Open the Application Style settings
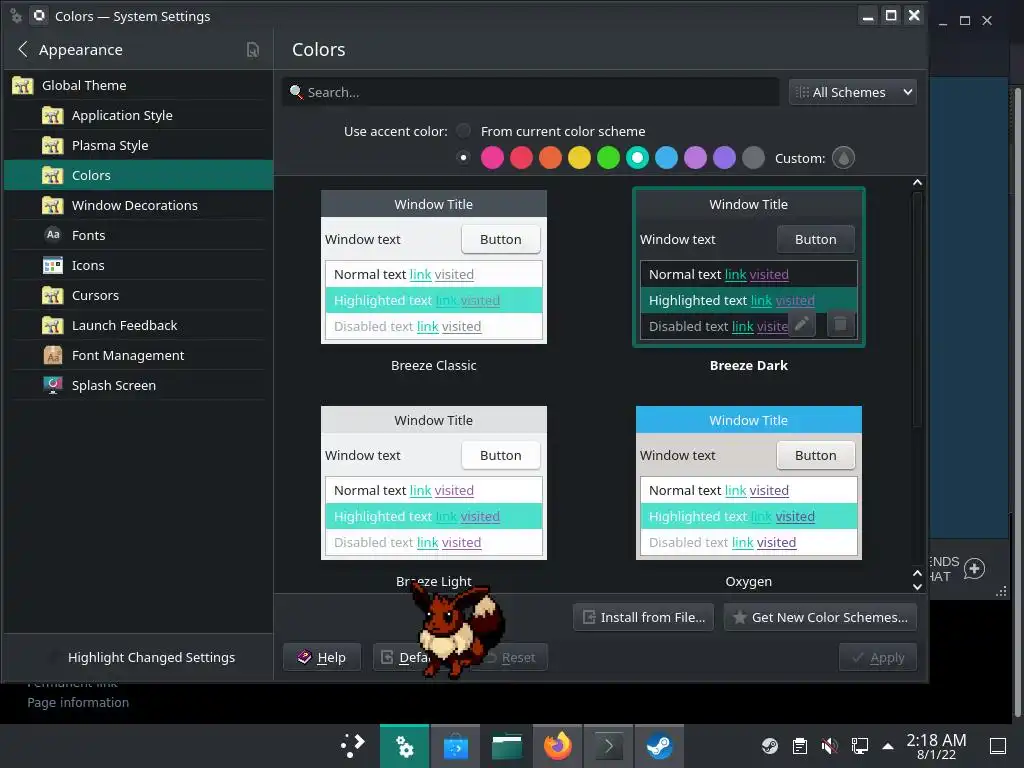Viewport: 1024px width, 768px height. (138, 116)
